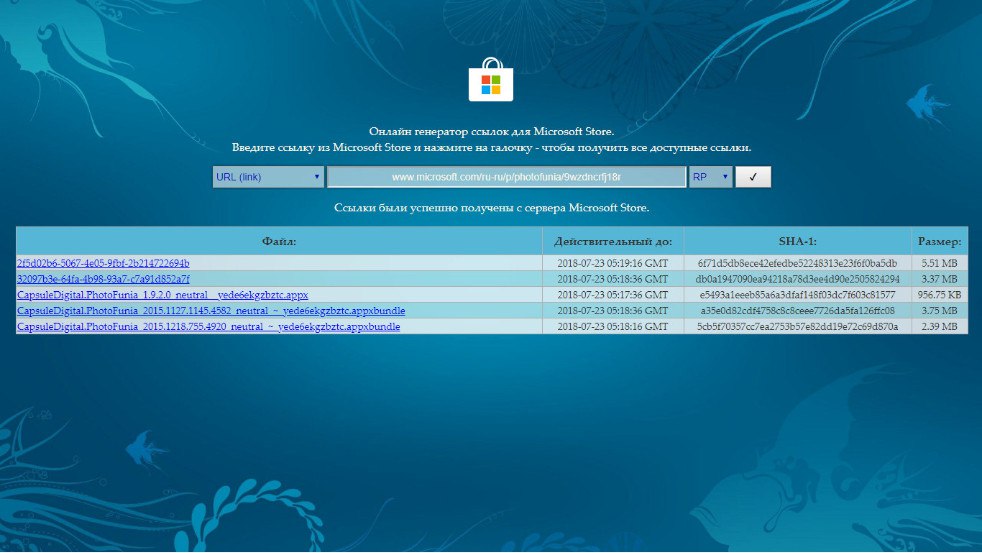
Task: Click the 956.75 KB size cell
Action: pos(939,294)
